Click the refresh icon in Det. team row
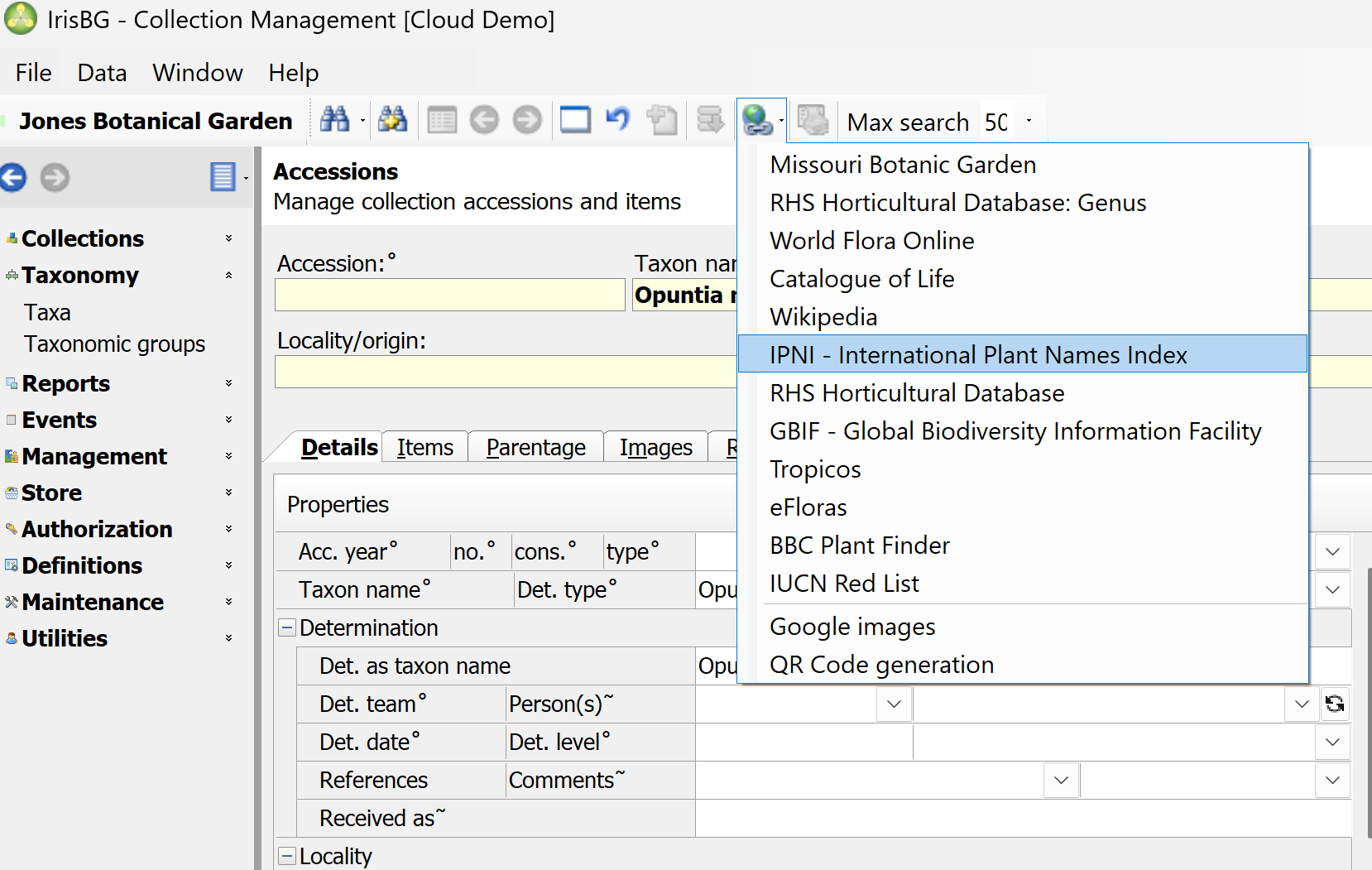Screen dimensions: 1372x870 click(1335, 704)
